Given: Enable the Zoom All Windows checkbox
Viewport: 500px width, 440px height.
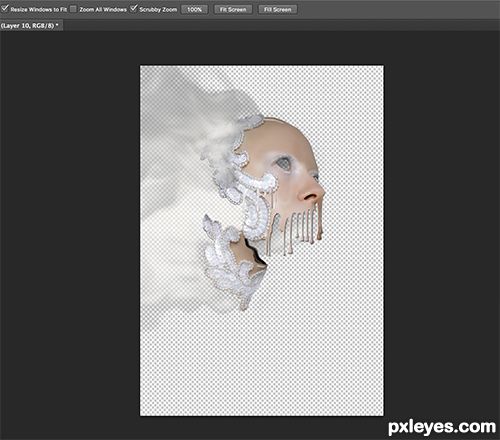Looking at the screenshot, I should coord(73,9).
